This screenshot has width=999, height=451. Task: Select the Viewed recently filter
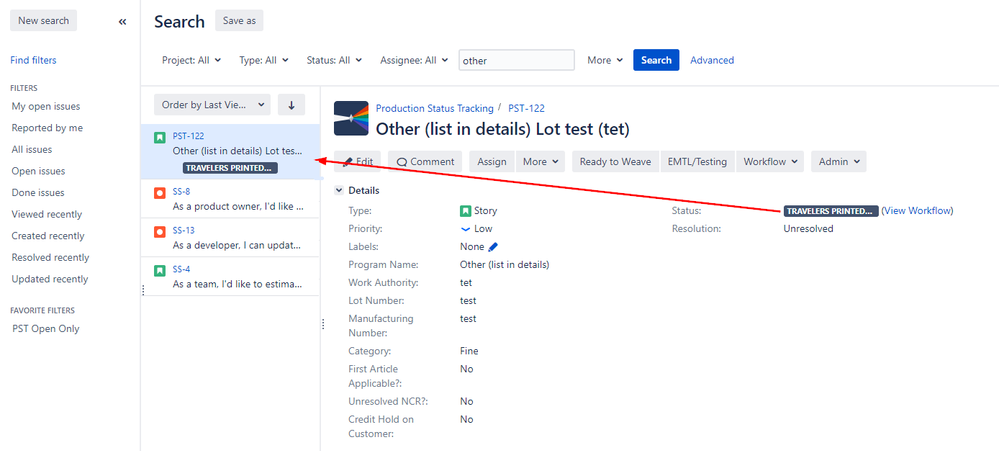coord(47,215)
